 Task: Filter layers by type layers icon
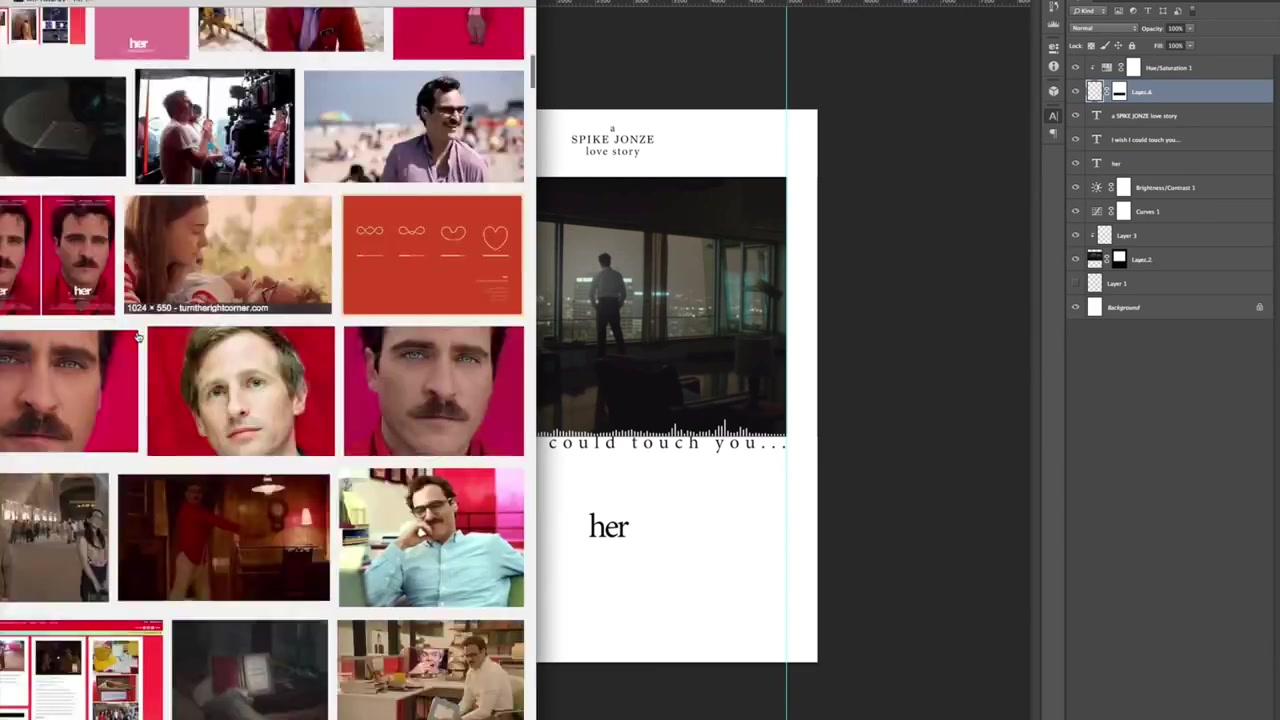(x=1148, y=11)
